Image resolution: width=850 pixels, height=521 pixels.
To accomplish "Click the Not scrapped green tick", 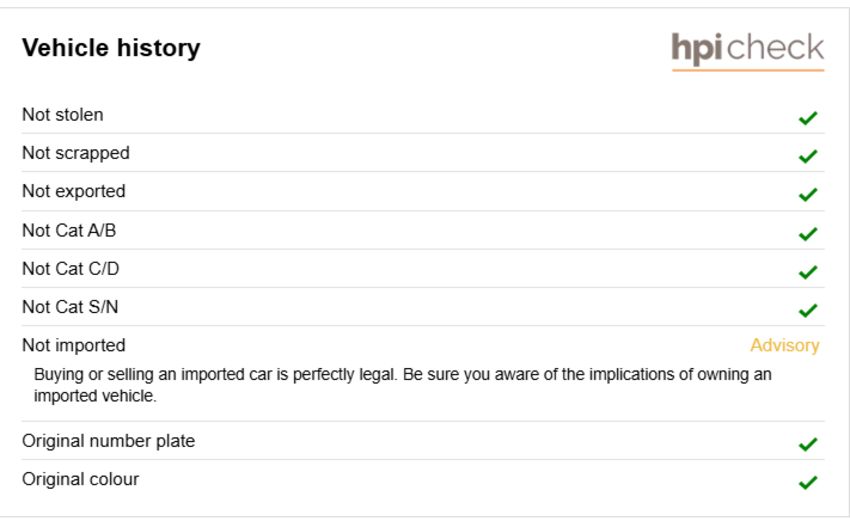I will pyautogui.click(x=808, y=156).
